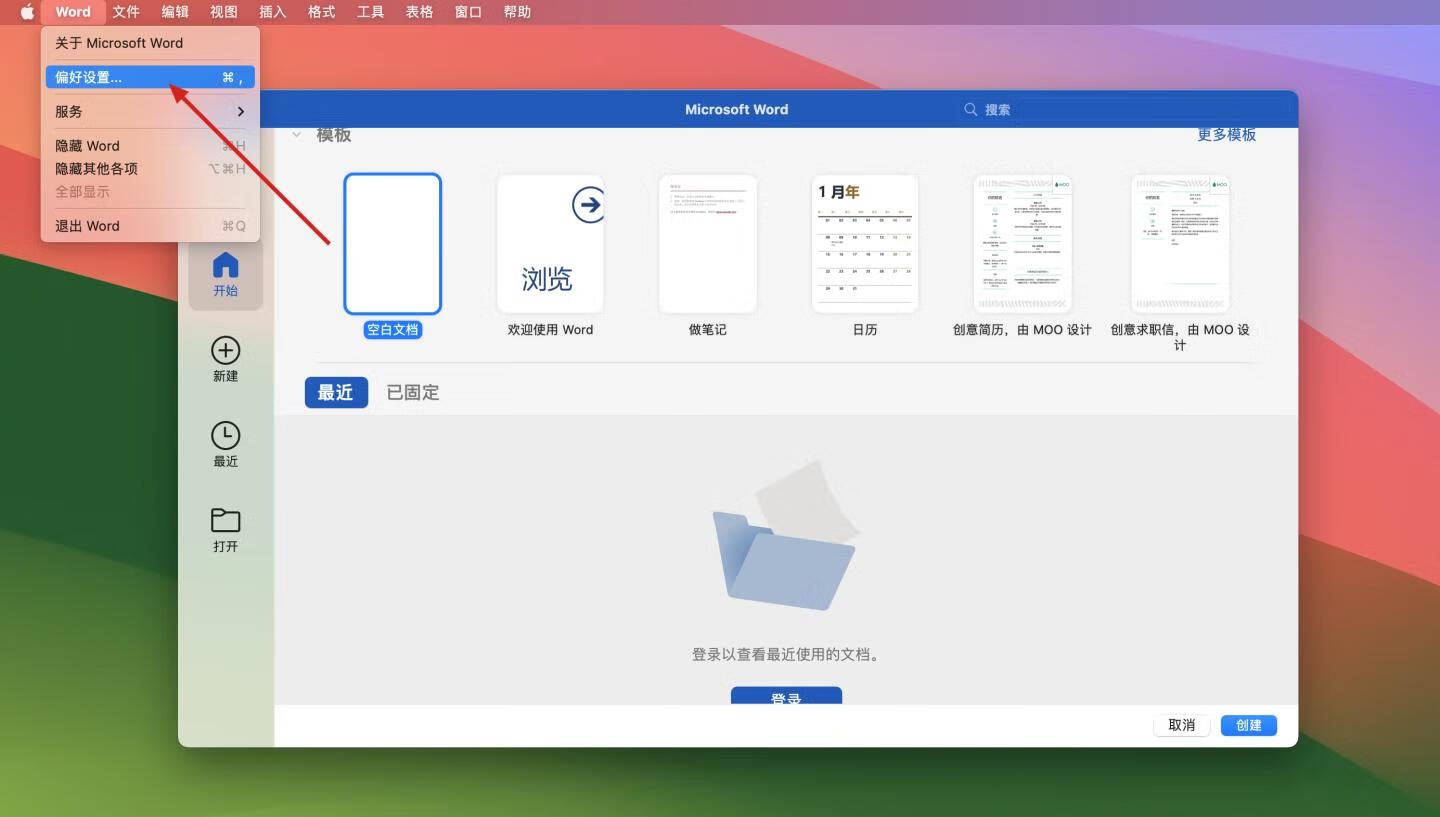Choose Quit Word (退出 Word) from menu
The image size is (1440, 817).
pos(150,226)
